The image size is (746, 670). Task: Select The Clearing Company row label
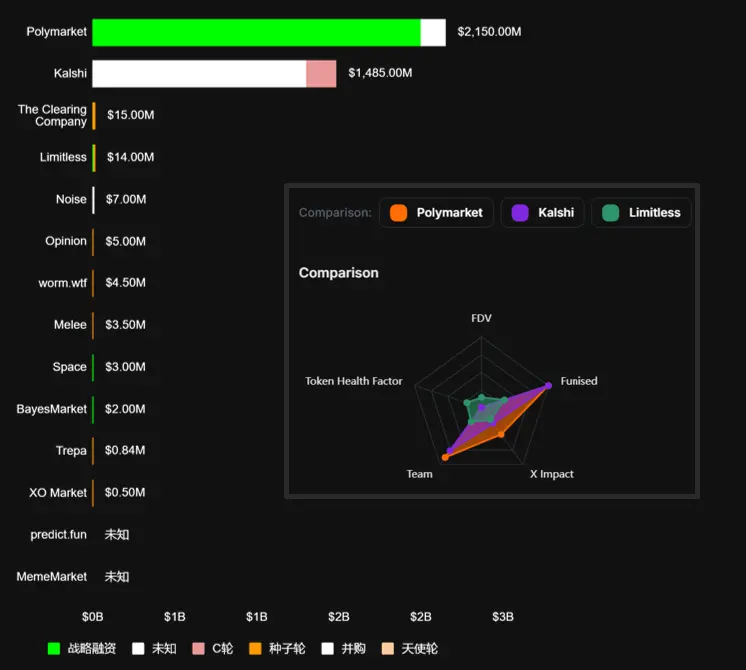click(x=52, y=116)
